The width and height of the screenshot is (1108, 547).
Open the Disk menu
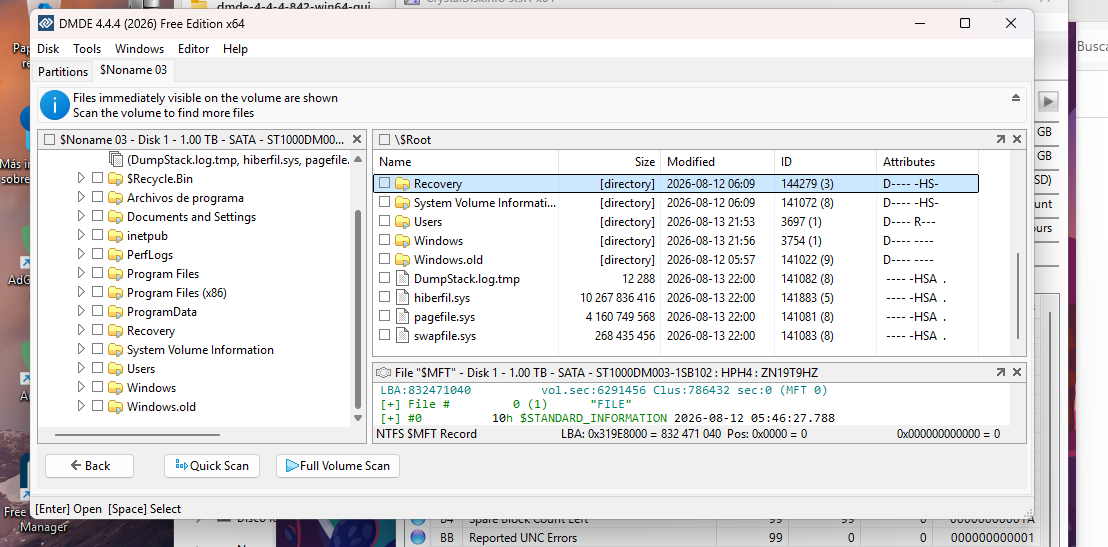(x=48, y=49)
